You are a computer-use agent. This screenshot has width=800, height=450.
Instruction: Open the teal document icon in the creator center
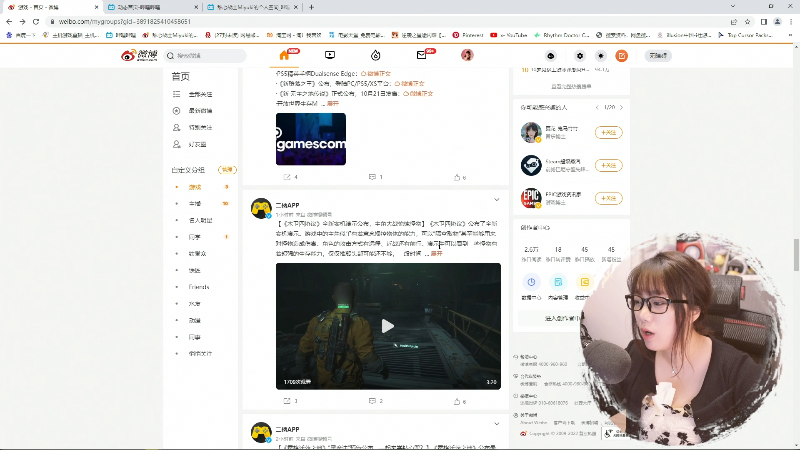[x=558, y=282]
